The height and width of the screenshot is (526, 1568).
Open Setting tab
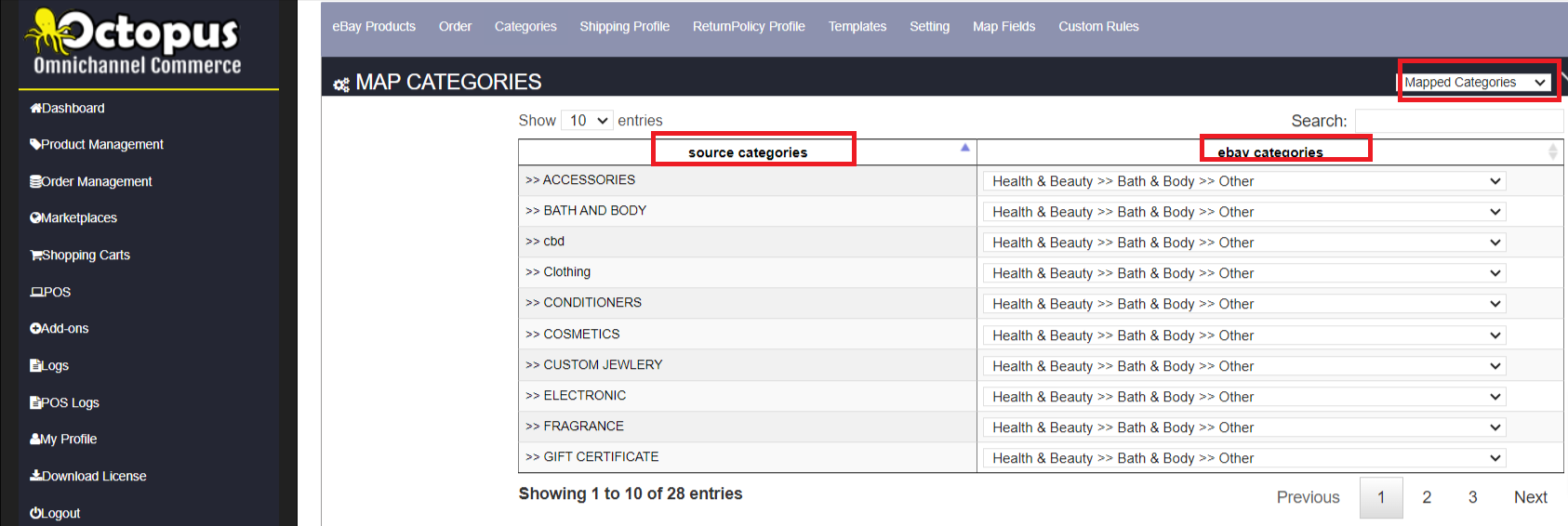929,26
